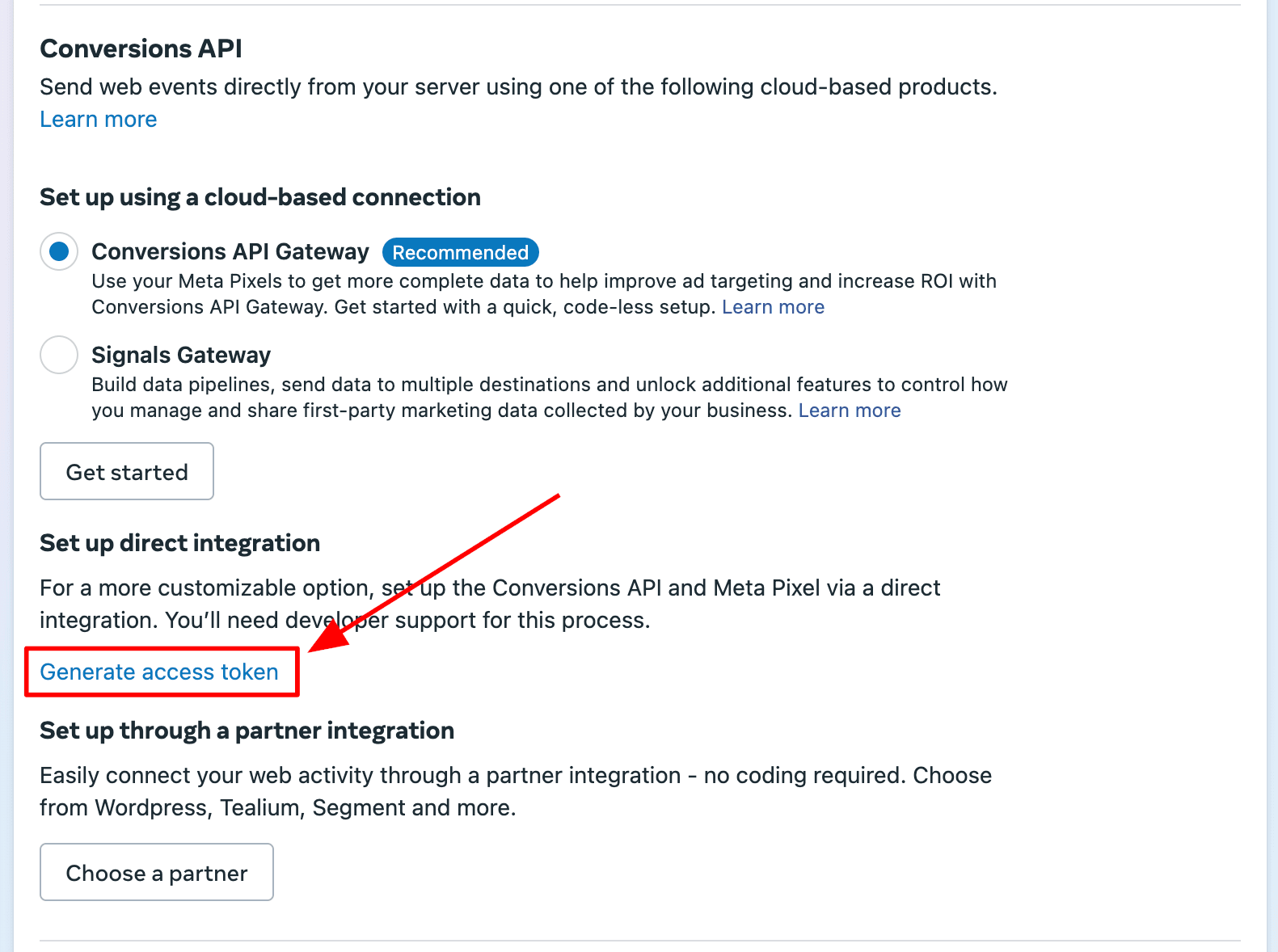
Task: Select the Conversions API Gateway radio button
Action: (59, 251)
